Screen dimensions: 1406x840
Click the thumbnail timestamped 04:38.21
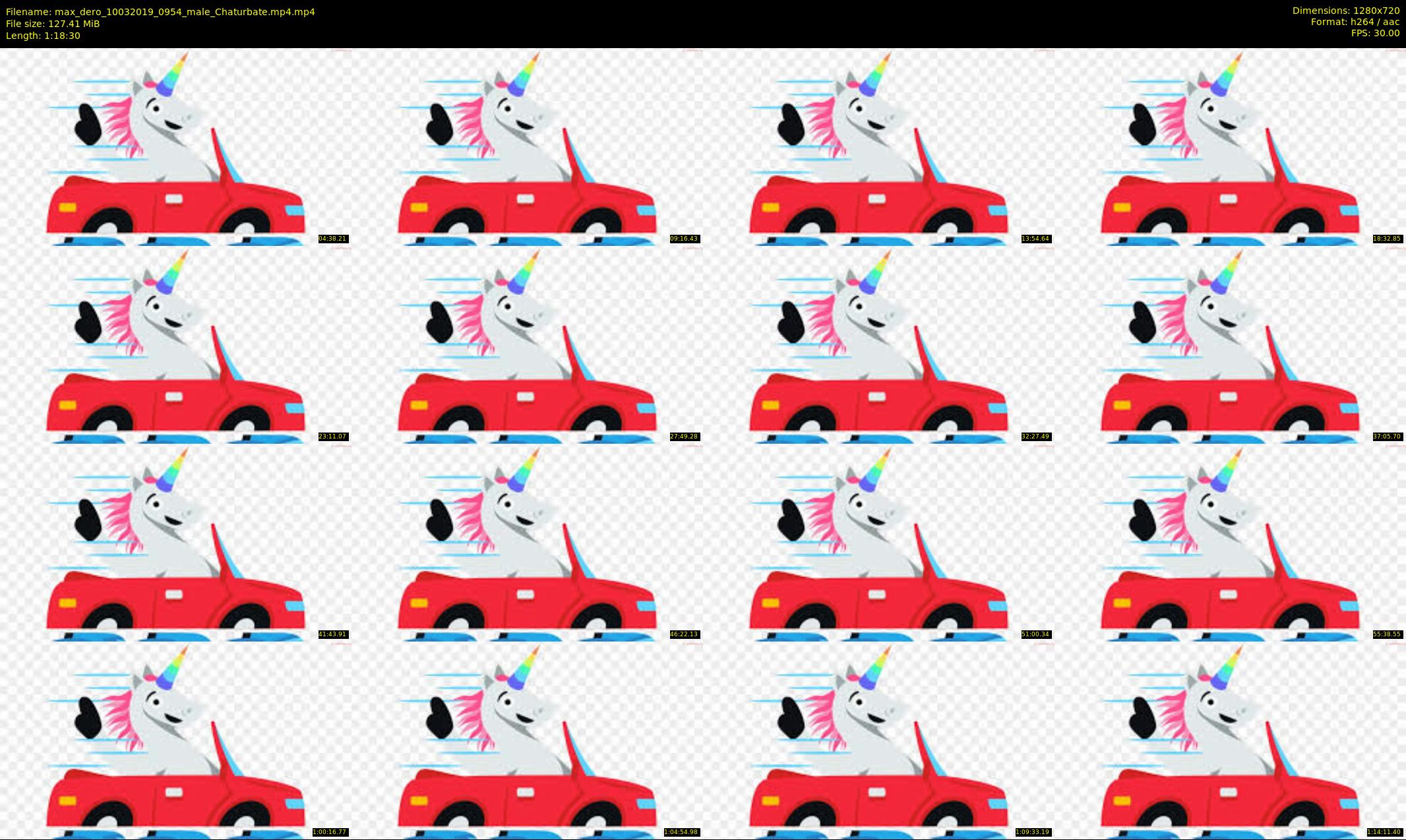click(x=175, y=146)
